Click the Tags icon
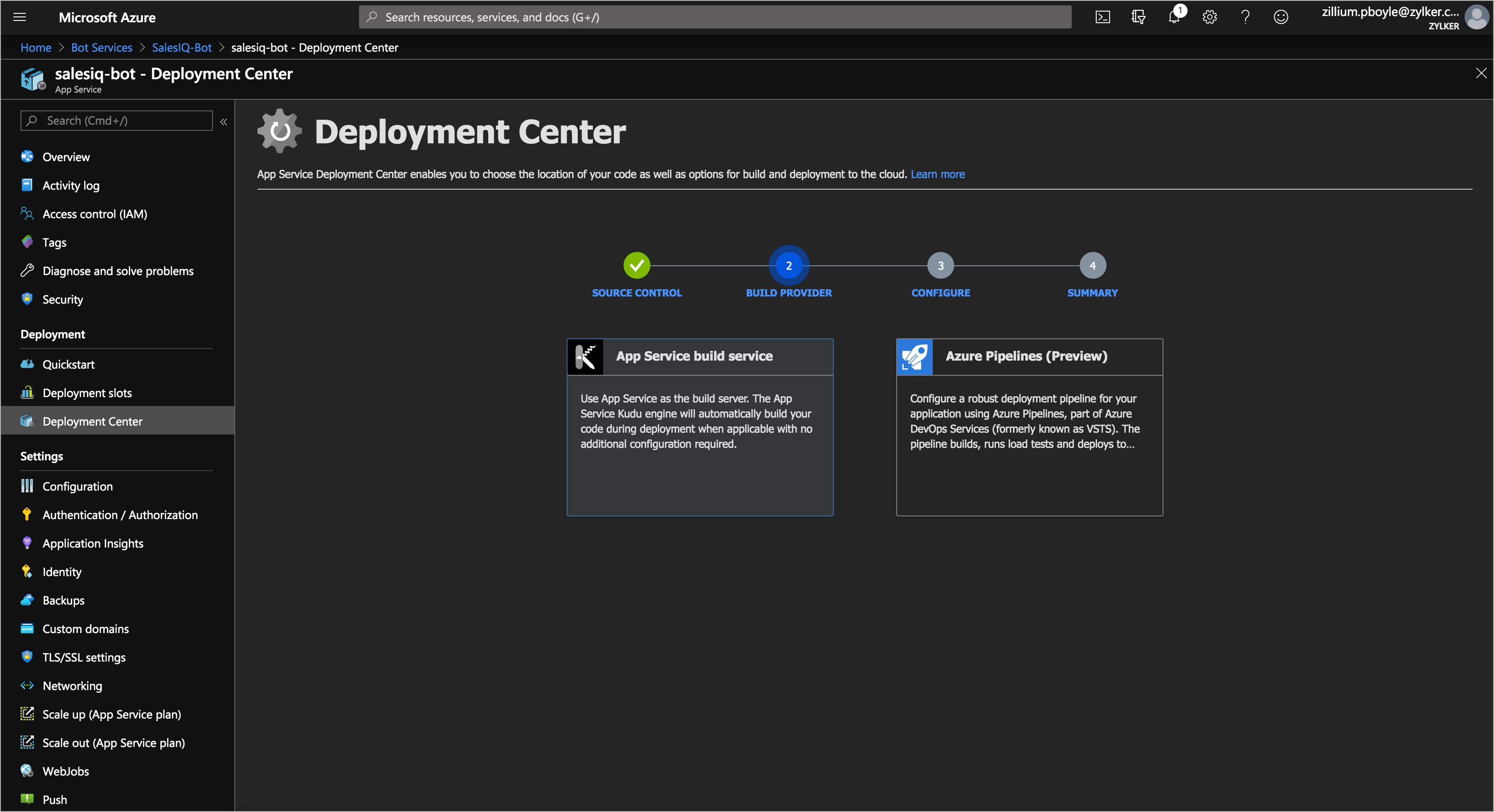 [27, 242]
